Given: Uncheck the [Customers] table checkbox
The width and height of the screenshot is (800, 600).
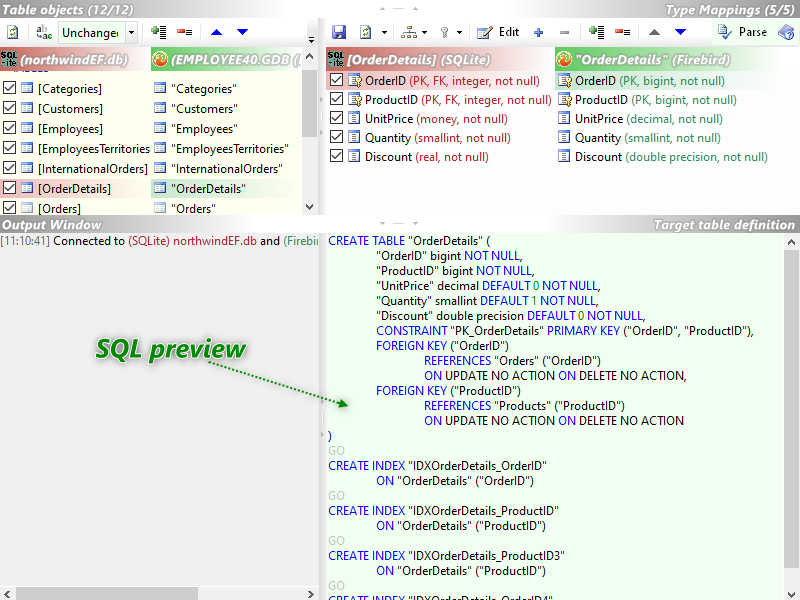Looking at the screenshot, I should click(9, 108).
